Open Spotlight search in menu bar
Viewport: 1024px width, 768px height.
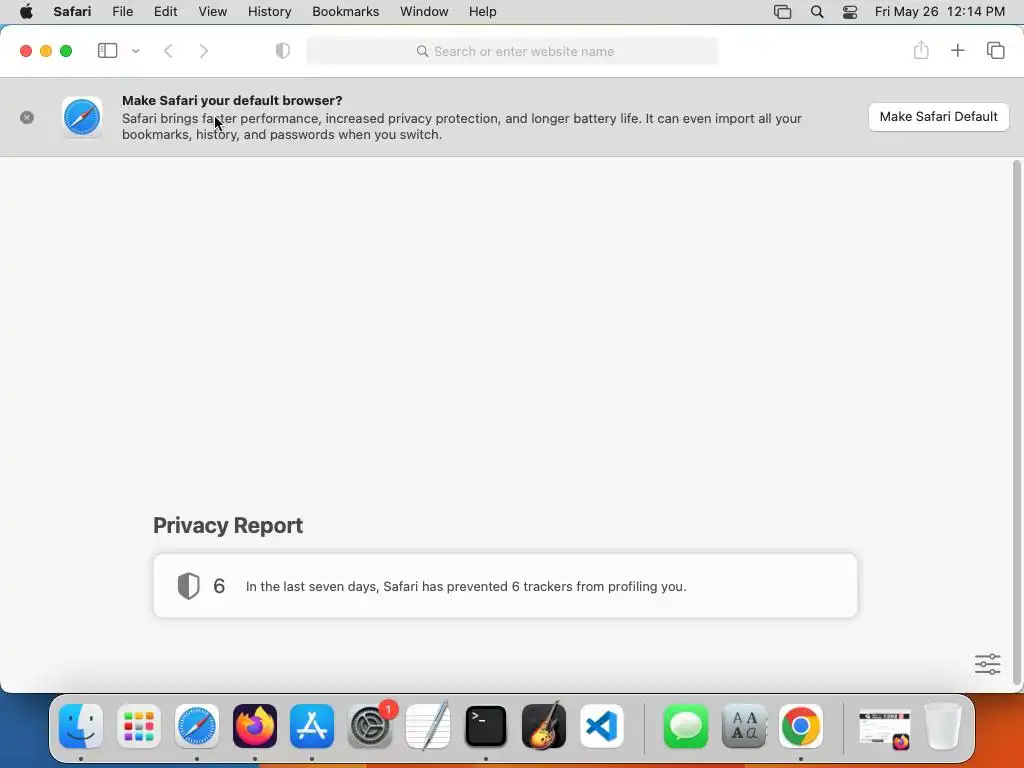[x=816, y=12]
